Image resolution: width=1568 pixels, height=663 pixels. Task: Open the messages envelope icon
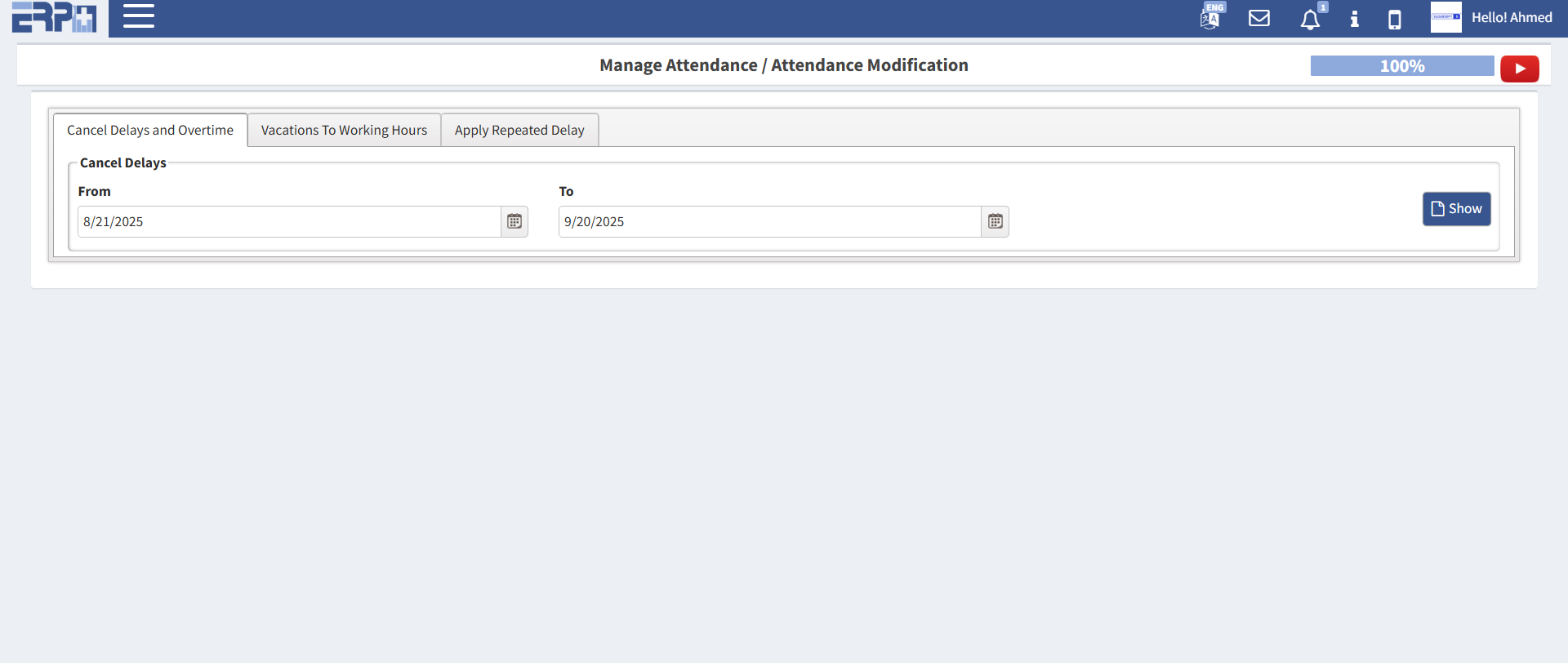[1259, 18]
